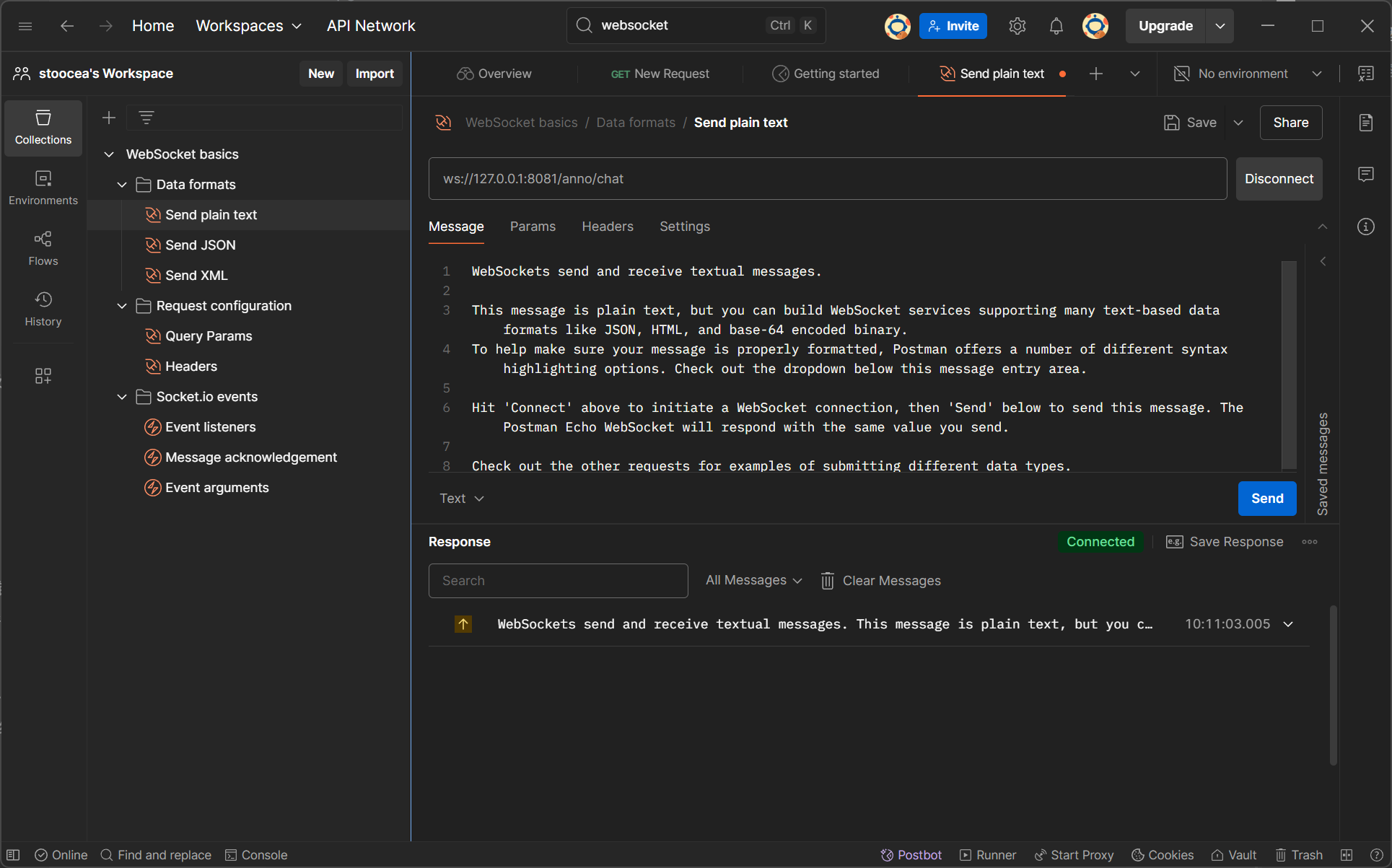Switch to the Params tab

pyautogui.click(x=533, y=227)
